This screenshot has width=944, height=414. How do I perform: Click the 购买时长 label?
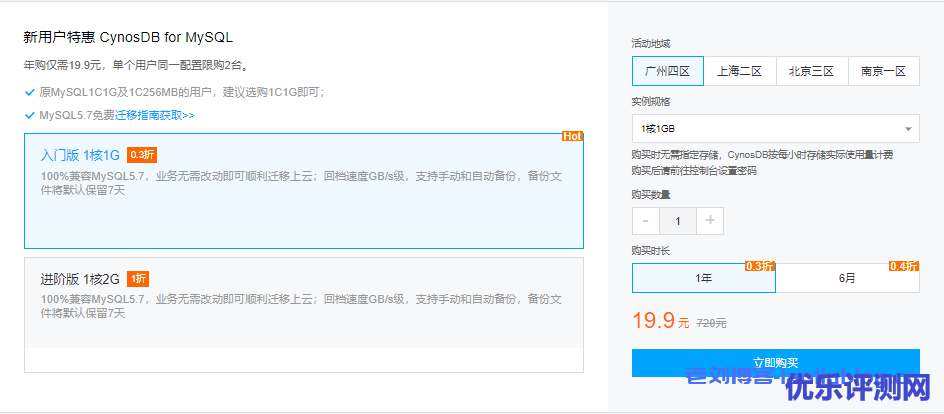651,250
